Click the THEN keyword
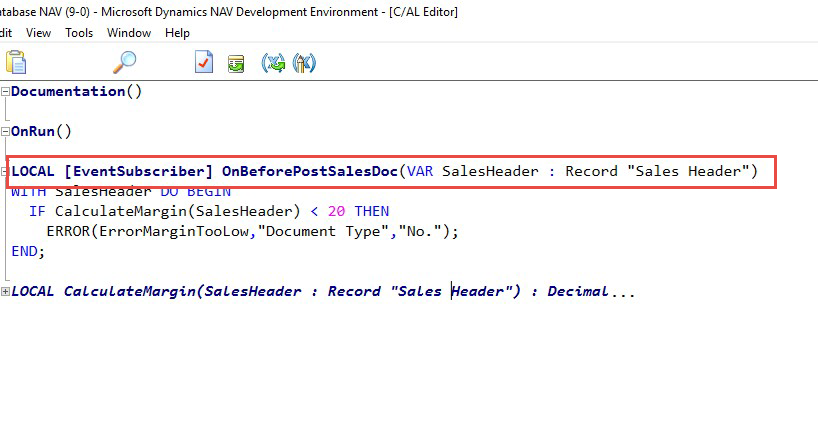 (371, 211)
